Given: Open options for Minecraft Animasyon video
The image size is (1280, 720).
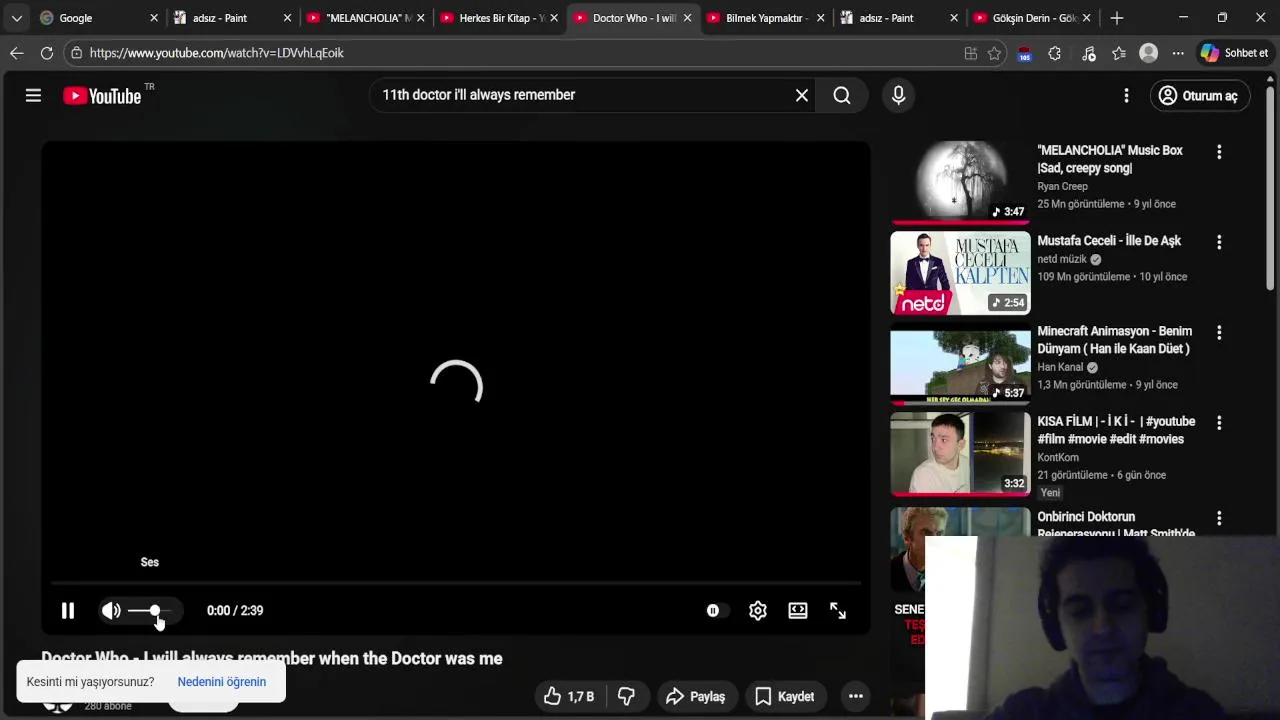Looking at the screenshot, I should pyautogui.click(x=1219, y=332).
